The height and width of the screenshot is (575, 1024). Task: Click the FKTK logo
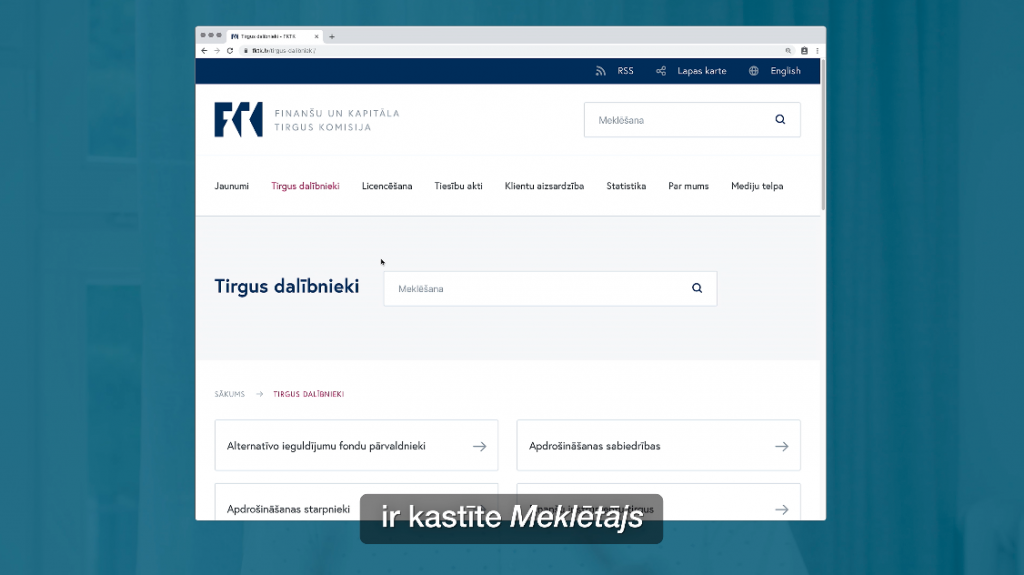click(238, 120)
